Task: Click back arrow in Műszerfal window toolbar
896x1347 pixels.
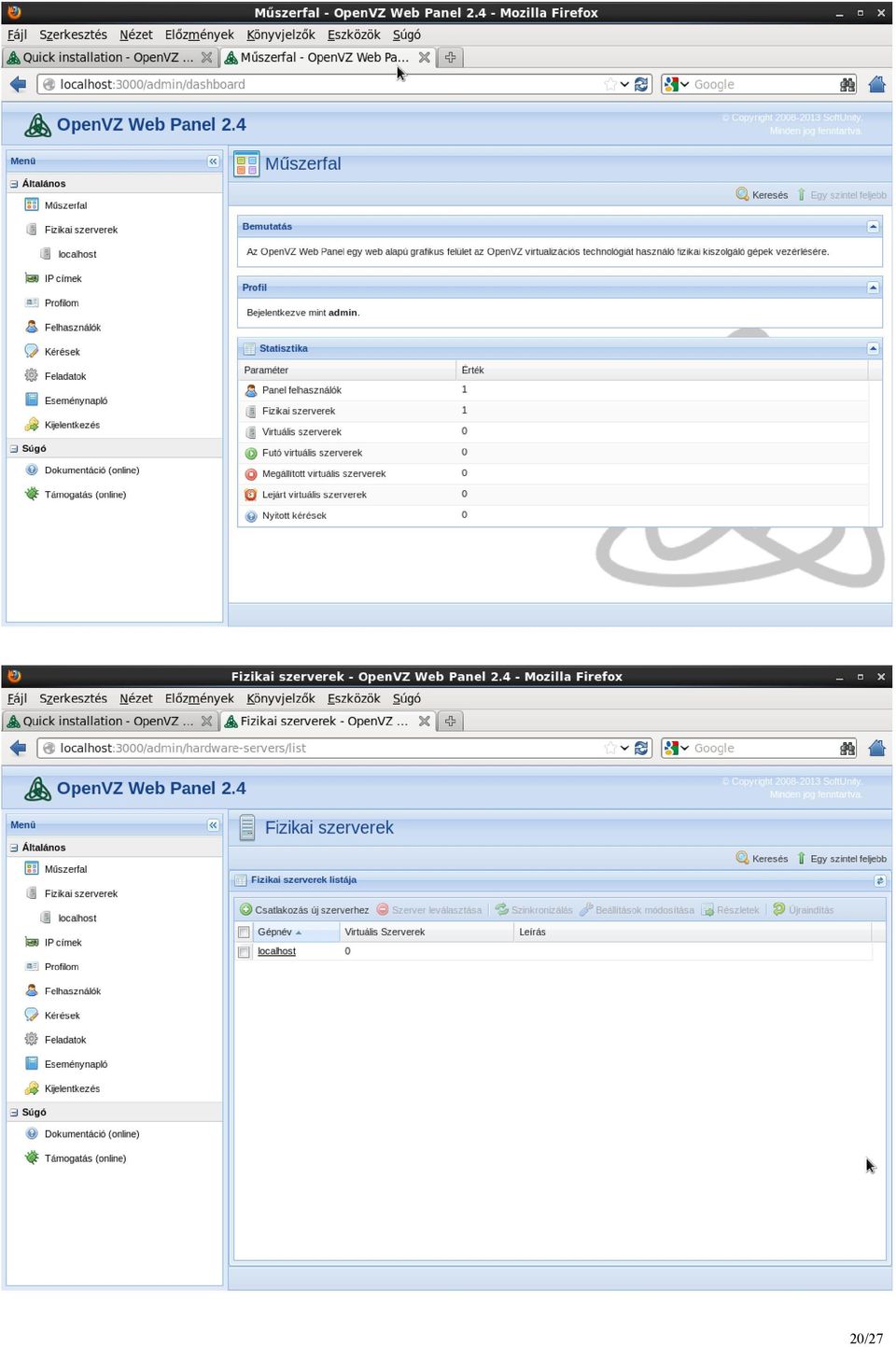Action: [18, 84]
